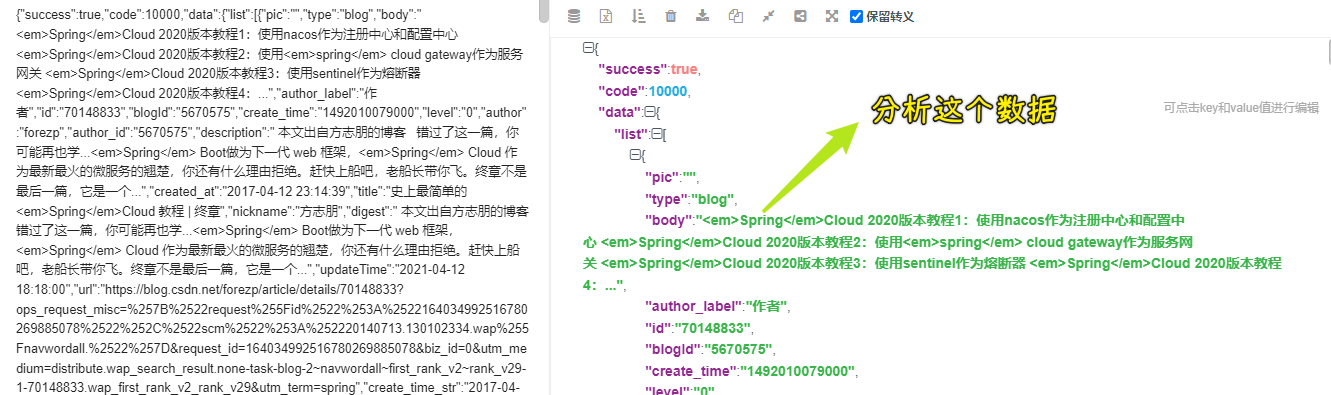Click the hint text 可点击key和value值进行编辑

click(1241, 108)
